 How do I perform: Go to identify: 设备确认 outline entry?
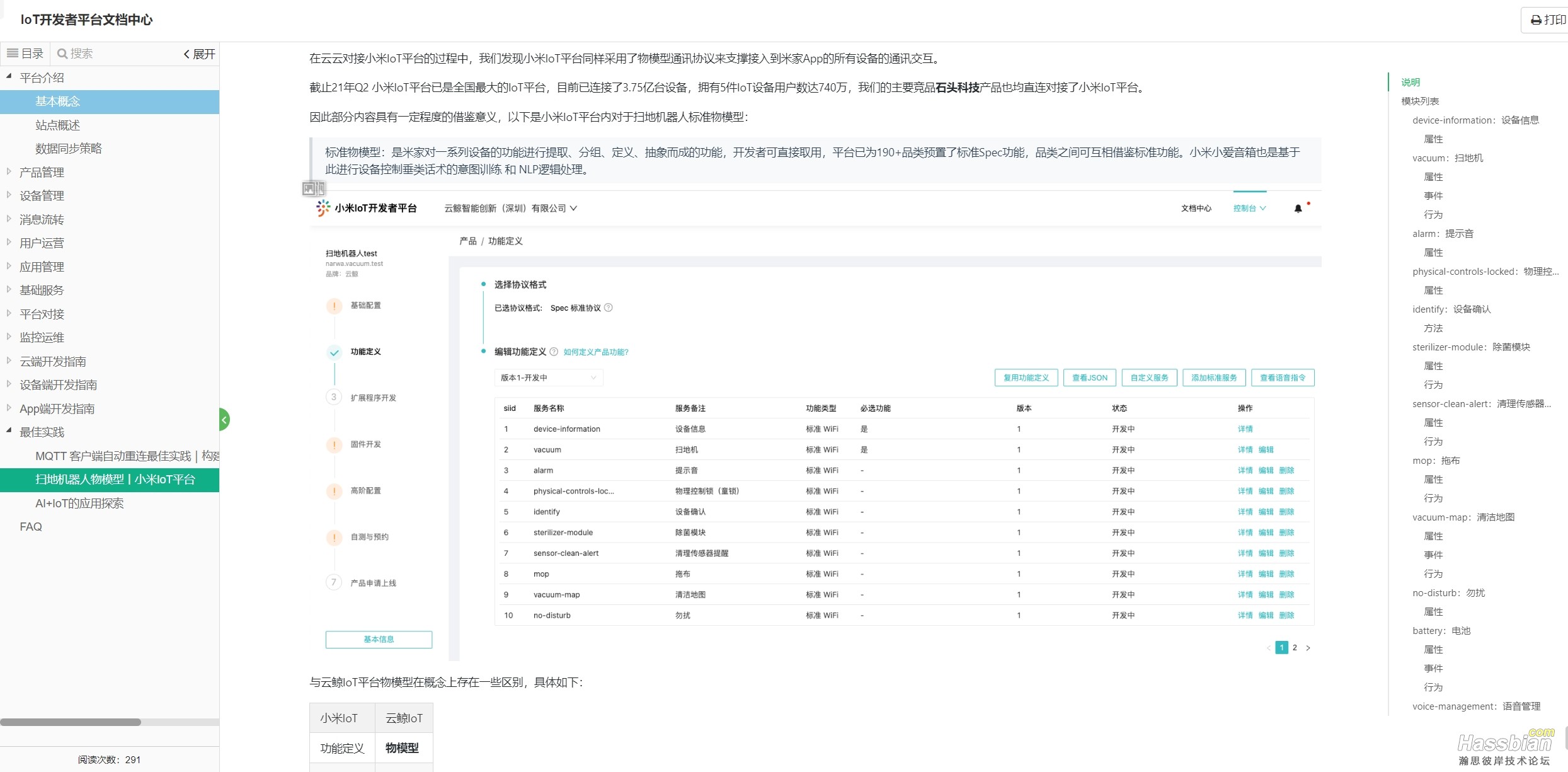pyautogui.click(x=1451, y=309)
